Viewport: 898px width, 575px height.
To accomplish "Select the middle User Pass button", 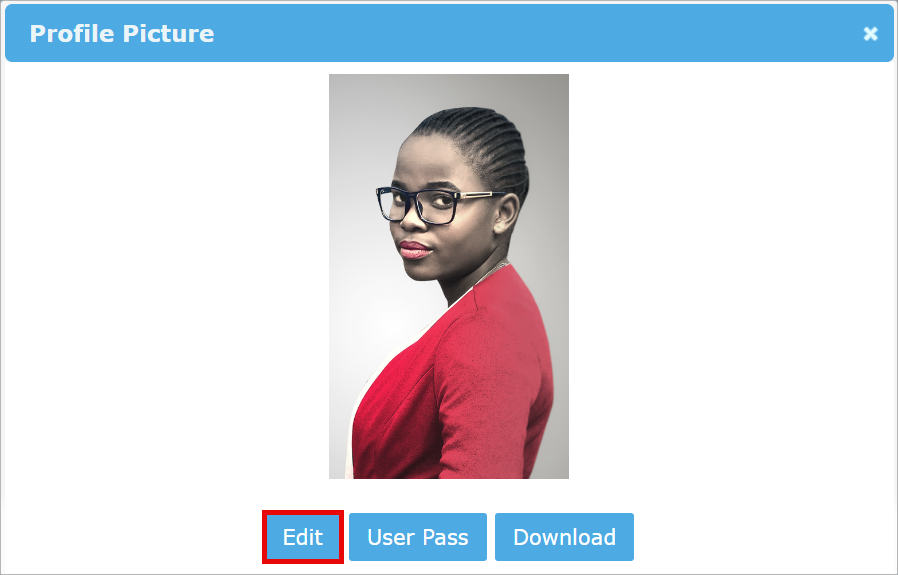I will pos(418,537).
